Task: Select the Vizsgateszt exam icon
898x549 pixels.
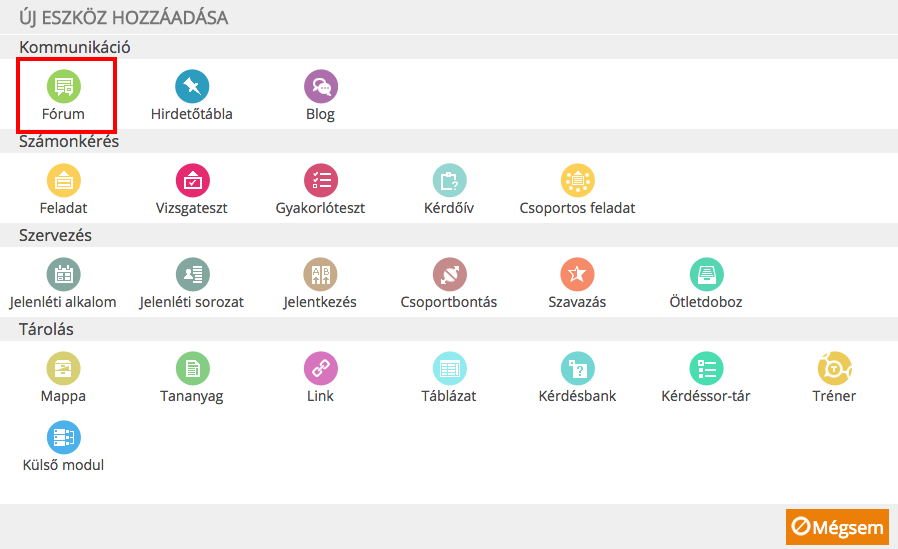Action: [192, 180]
